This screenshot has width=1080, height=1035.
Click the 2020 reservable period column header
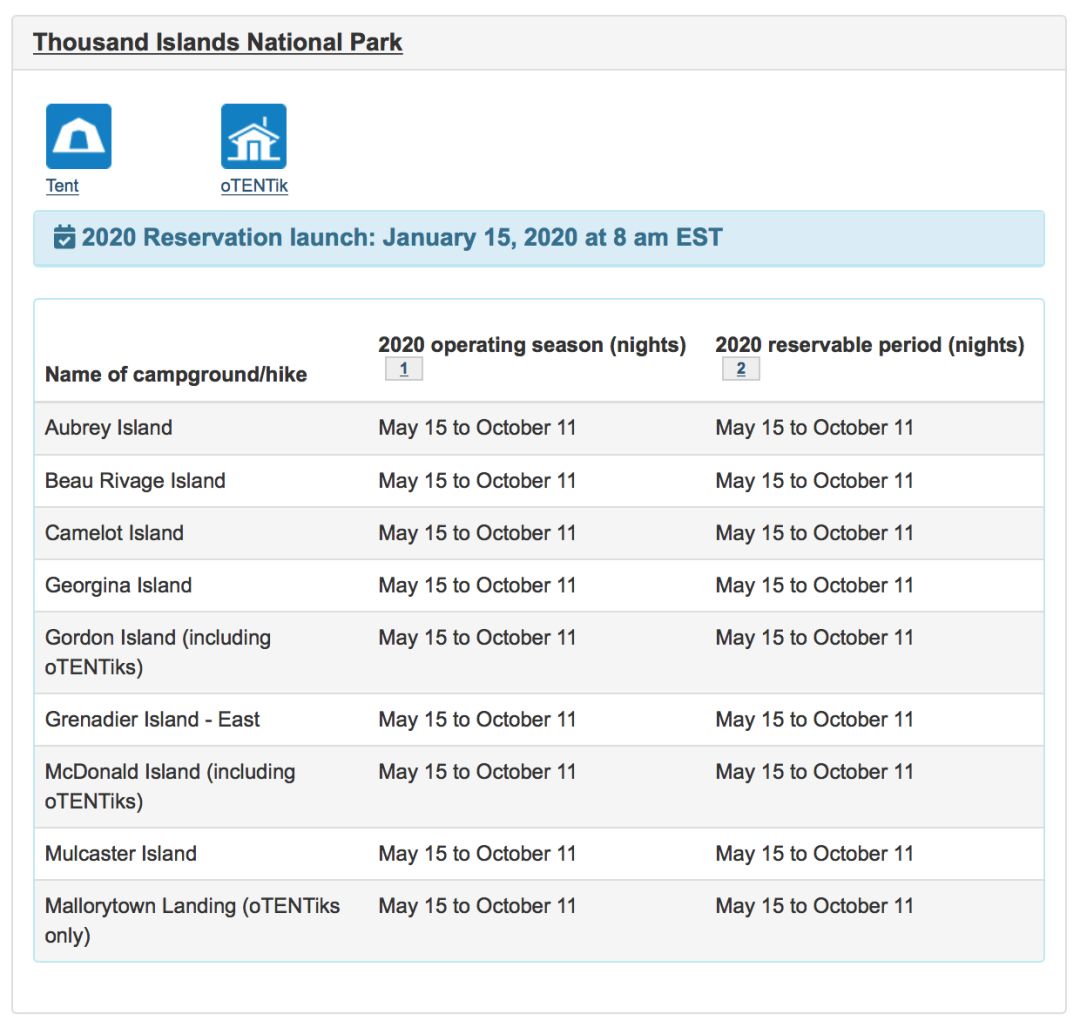click(x=869, y=345)
